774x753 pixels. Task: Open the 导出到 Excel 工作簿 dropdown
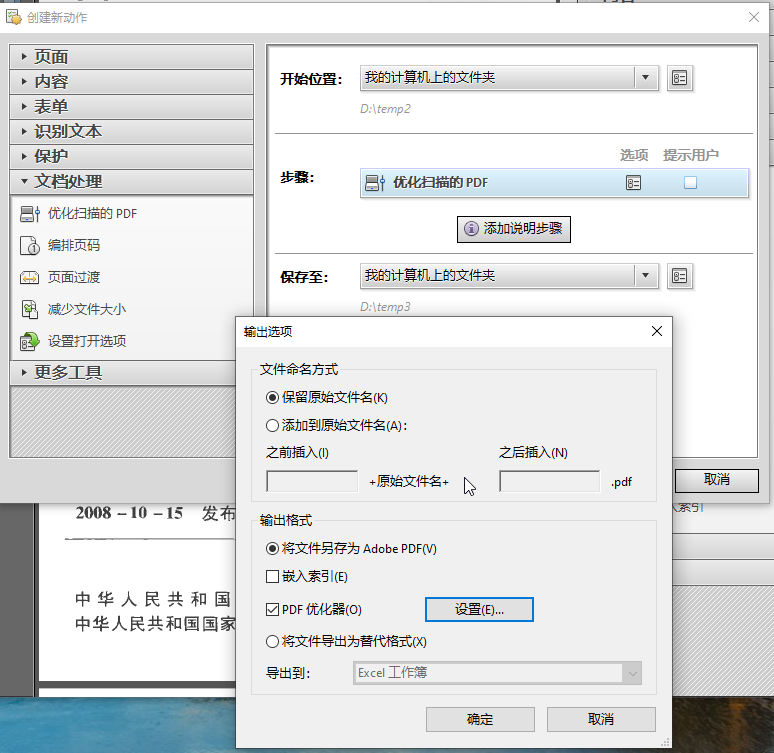(497, 673)
